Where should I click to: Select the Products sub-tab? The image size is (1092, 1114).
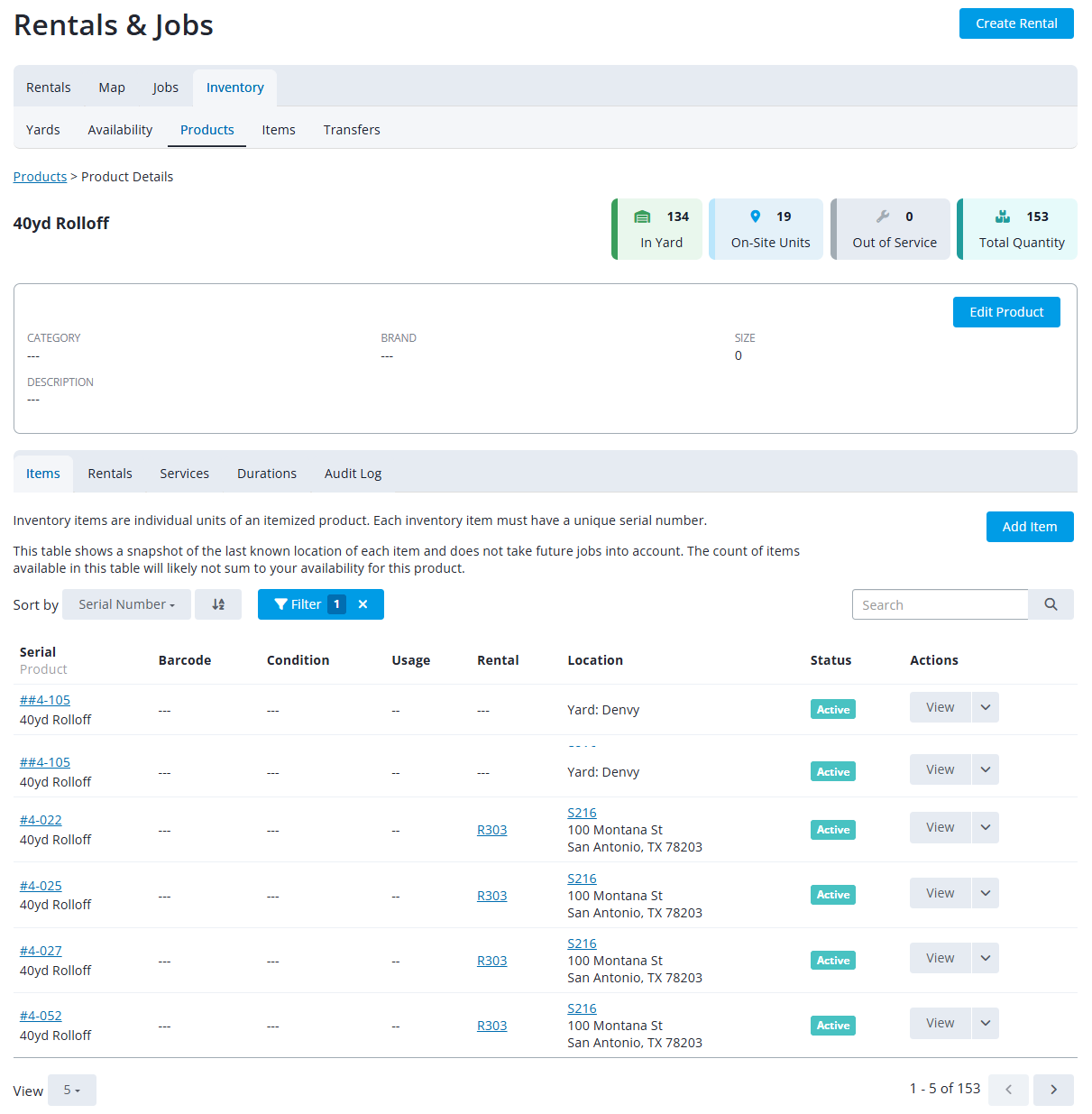pyautogui.click(x=206, y=130)
